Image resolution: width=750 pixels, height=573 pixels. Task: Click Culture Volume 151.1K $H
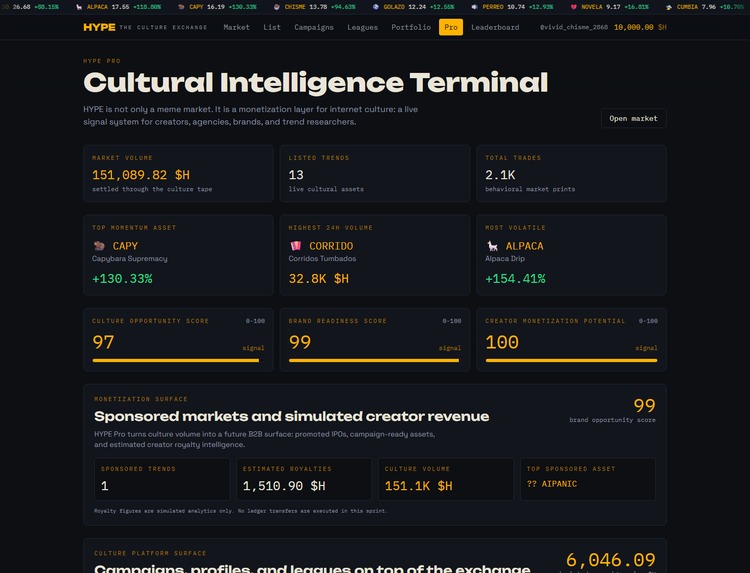point(419,486)
